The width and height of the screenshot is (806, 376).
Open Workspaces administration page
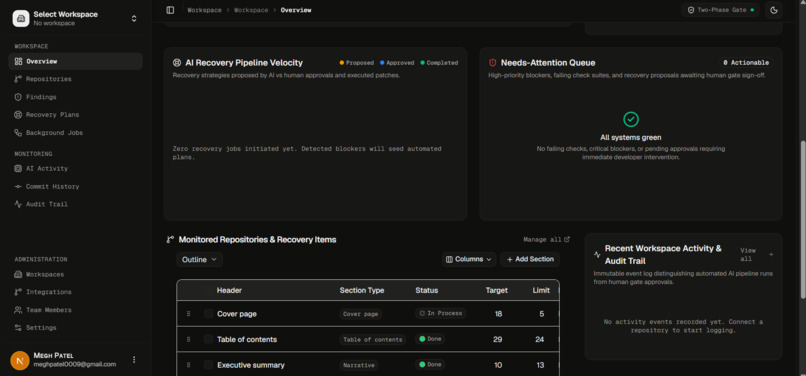tap(76, 274)
